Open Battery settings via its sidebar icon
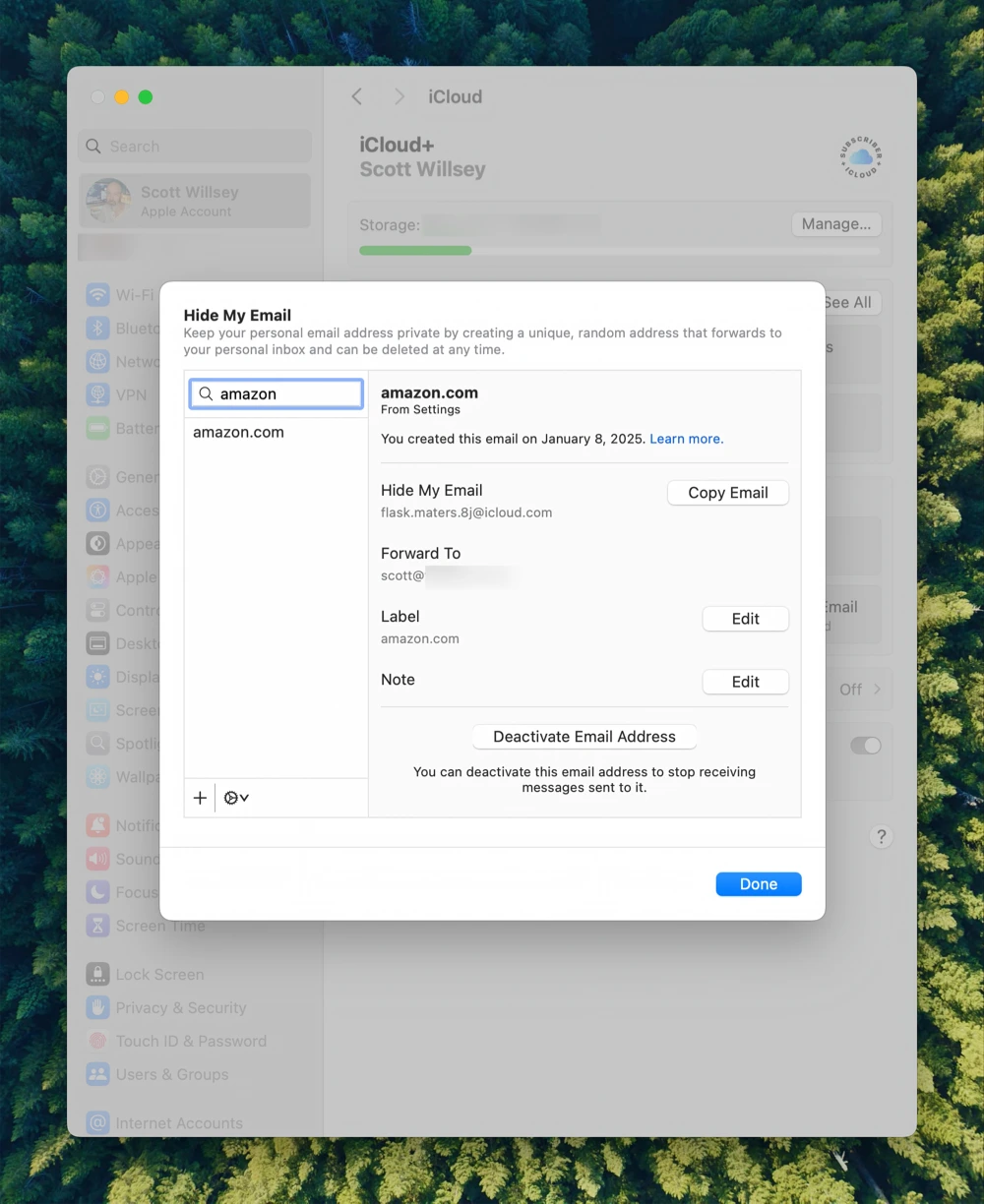This screenshot has width=984, height=1204. [x=97, y=428]
